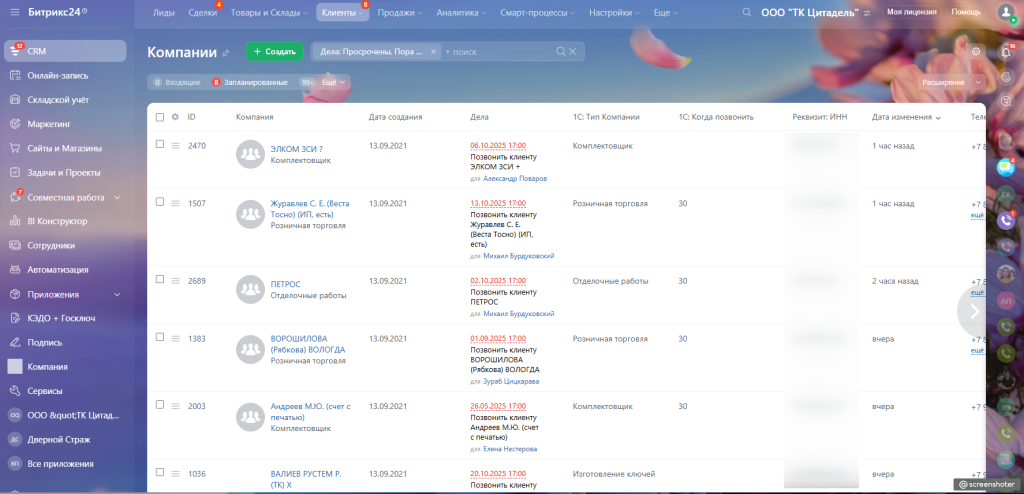This screenshot has width=1024, height=494.
Task: Expand the Расширения dropdown arrow
Action: click(977, 82)
